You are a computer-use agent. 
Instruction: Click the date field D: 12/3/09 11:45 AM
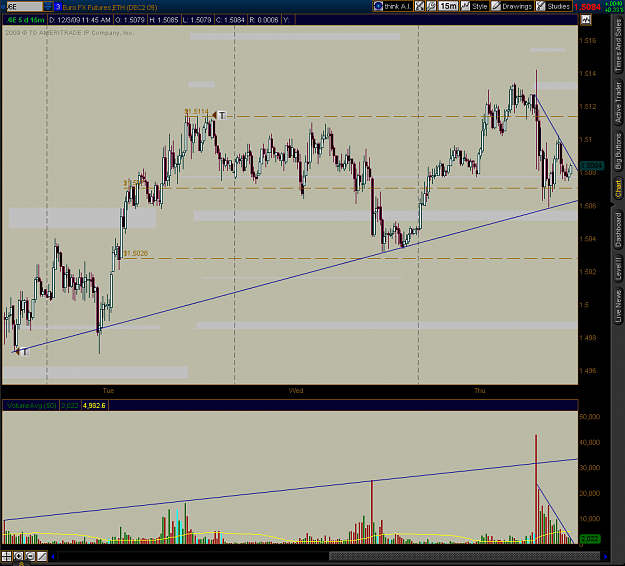[x=80, y=20]
